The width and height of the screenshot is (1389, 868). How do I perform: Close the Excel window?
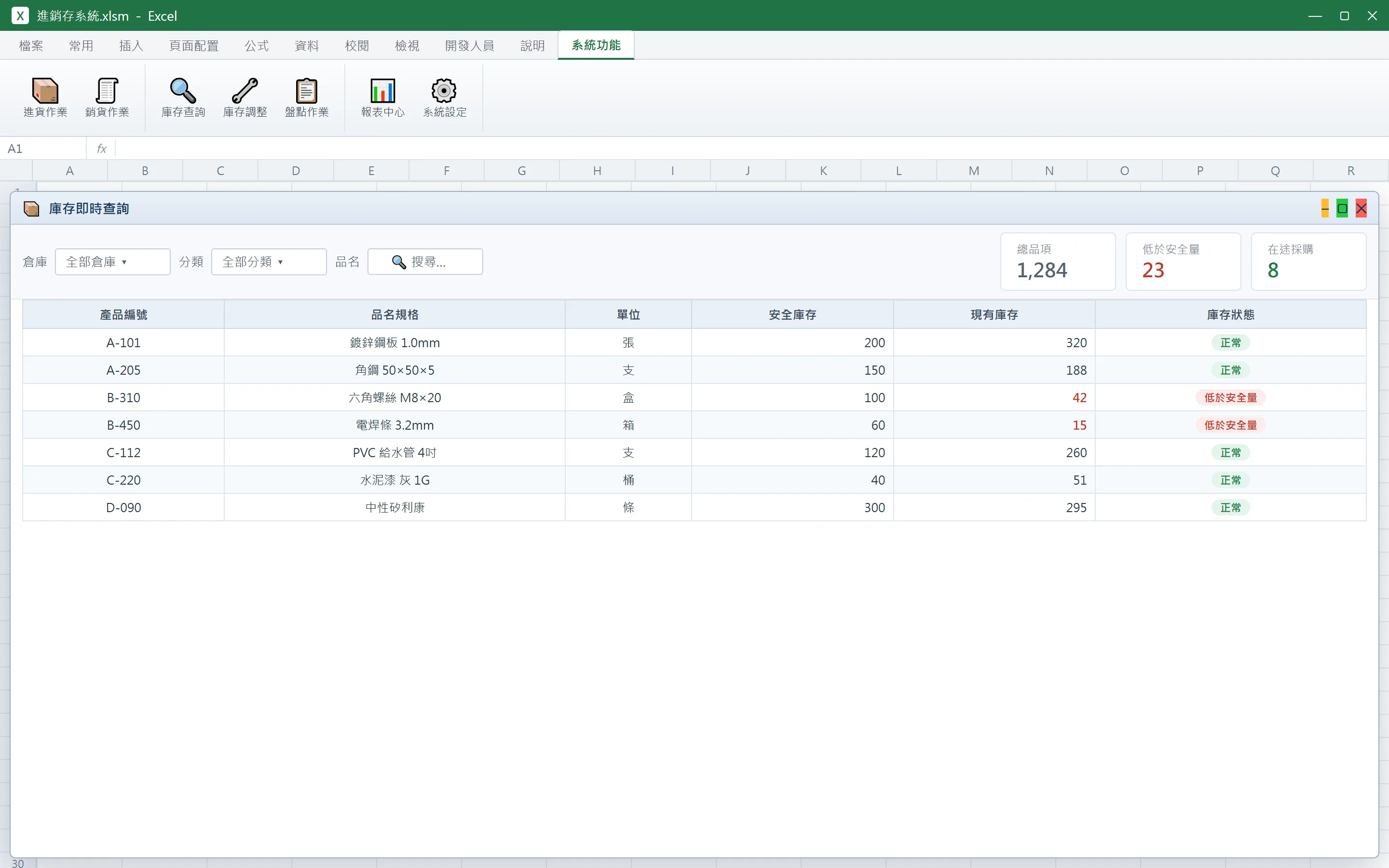click(1372, 15)
